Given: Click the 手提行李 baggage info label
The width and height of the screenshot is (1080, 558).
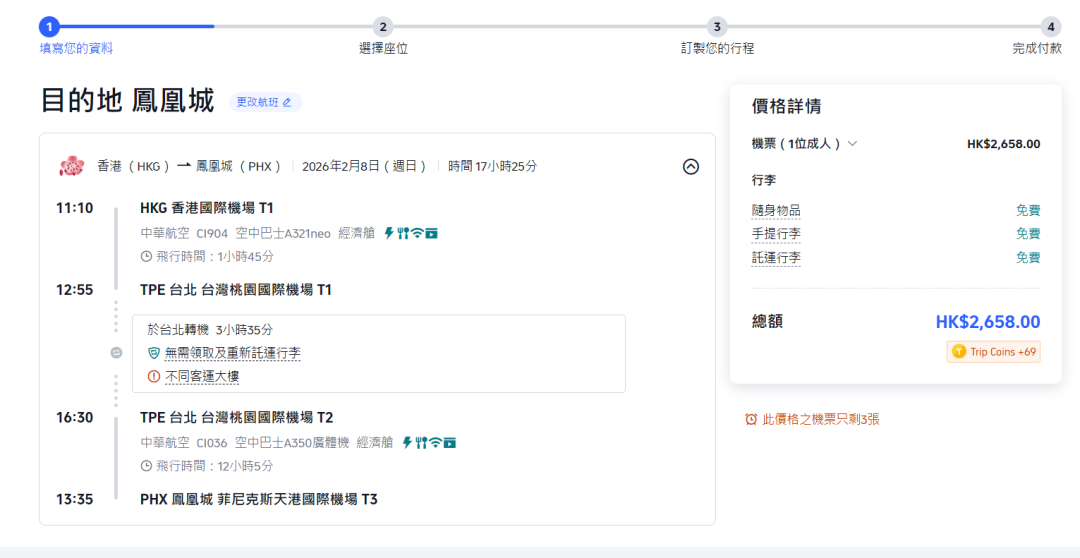Looking at the screenshot, I should click(x=776, y=234).
